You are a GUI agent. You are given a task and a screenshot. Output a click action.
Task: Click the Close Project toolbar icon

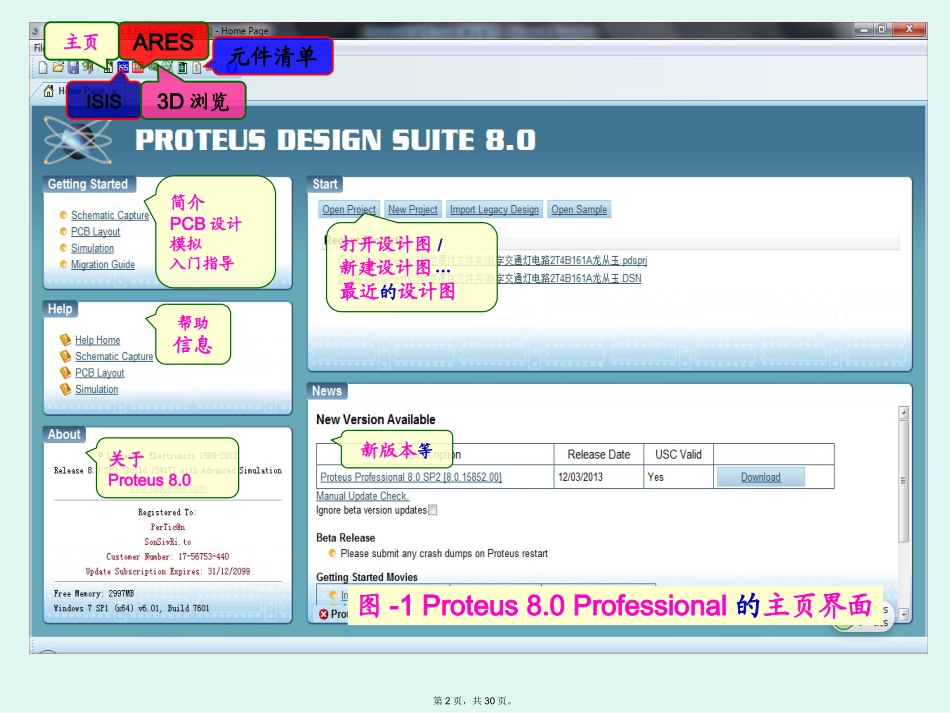88,67
